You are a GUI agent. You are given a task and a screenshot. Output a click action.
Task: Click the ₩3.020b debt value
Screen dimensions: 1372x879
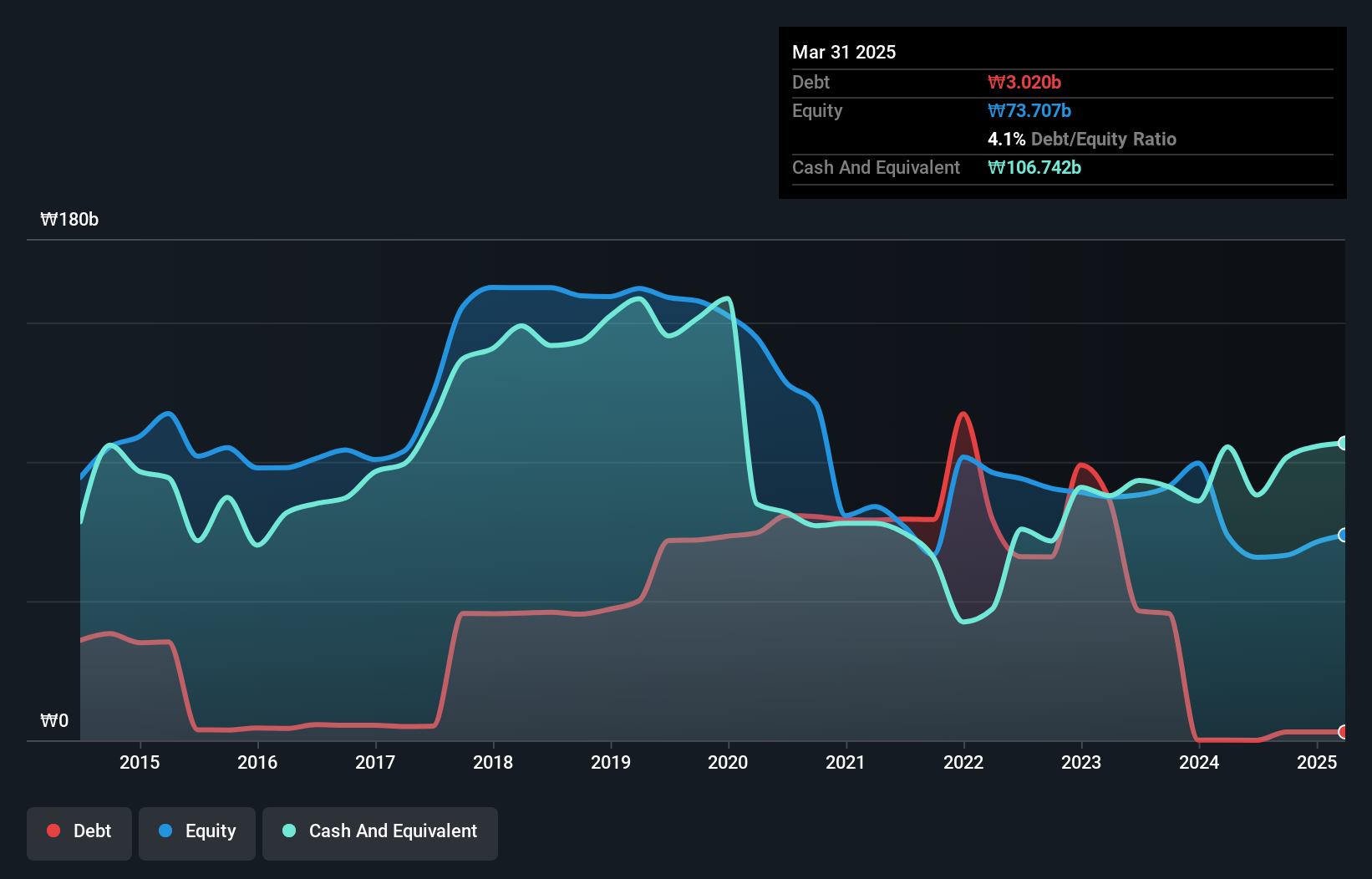1024,82
